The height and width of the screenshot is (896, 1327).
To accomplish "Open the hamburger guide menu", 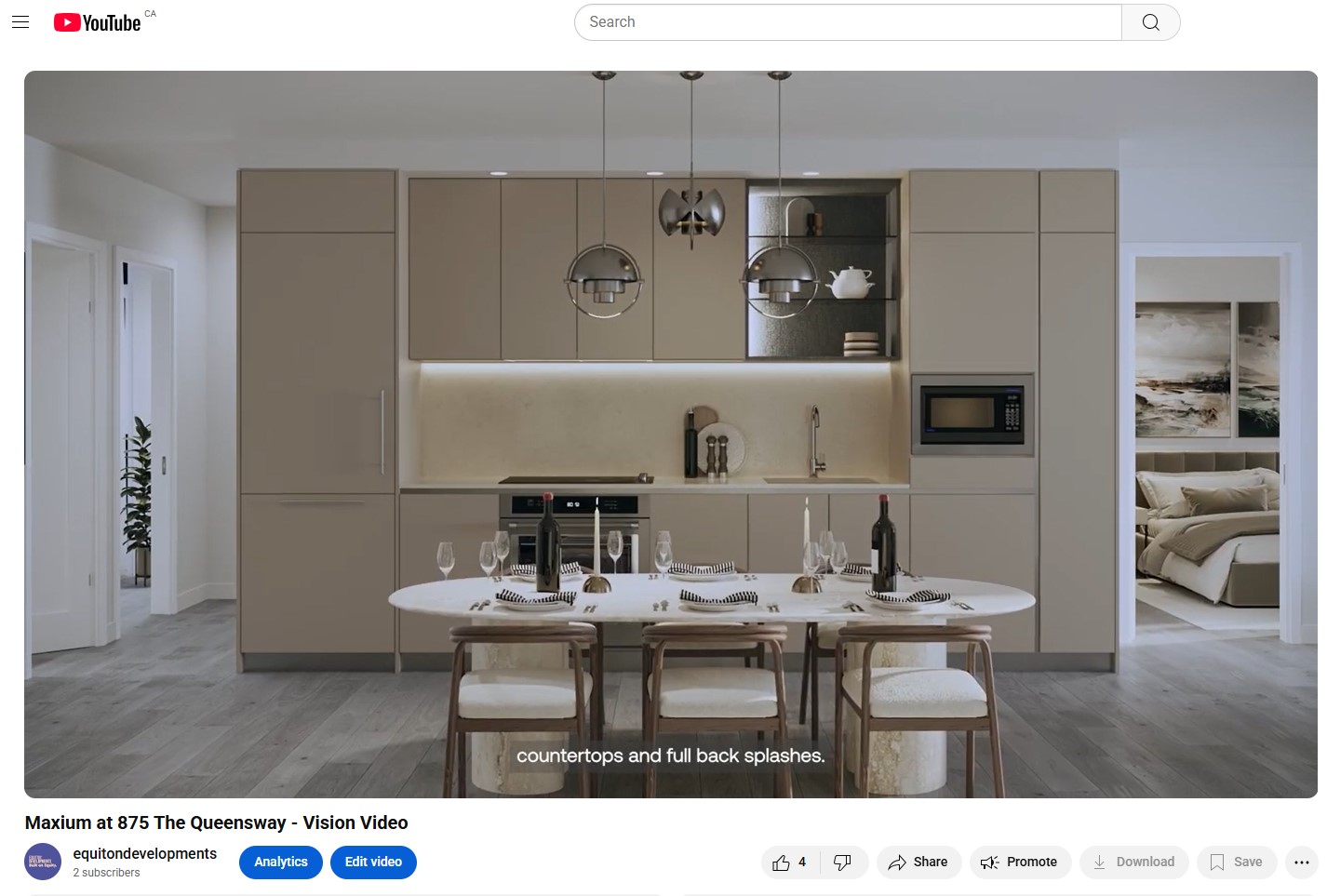I will [x=20, y=22].
